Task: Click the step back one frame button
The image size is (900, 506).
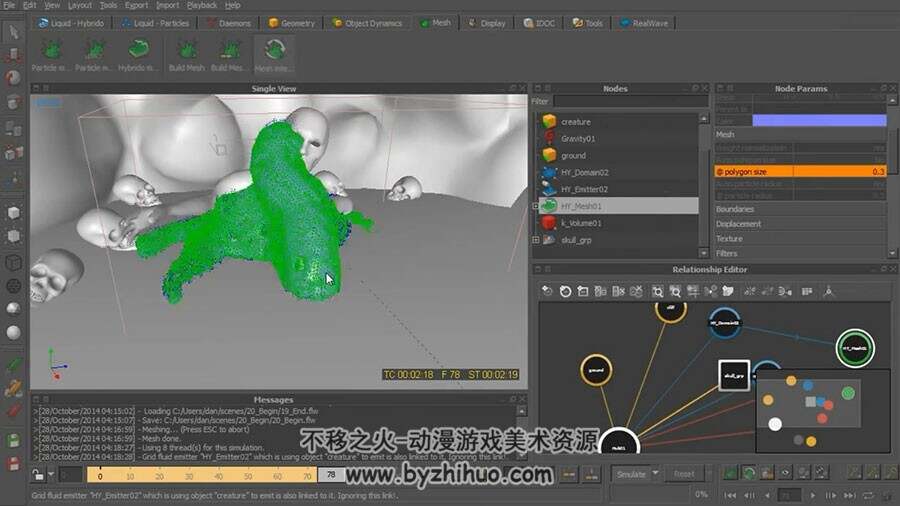Action: (750, 495)
